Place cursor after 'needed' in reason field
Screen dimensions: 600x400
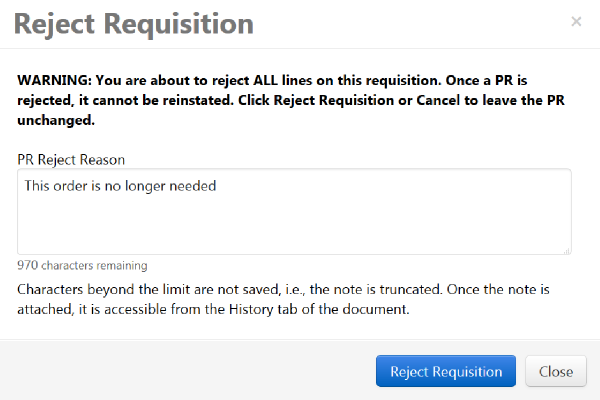pyautogui.click(x=218, y=185)
